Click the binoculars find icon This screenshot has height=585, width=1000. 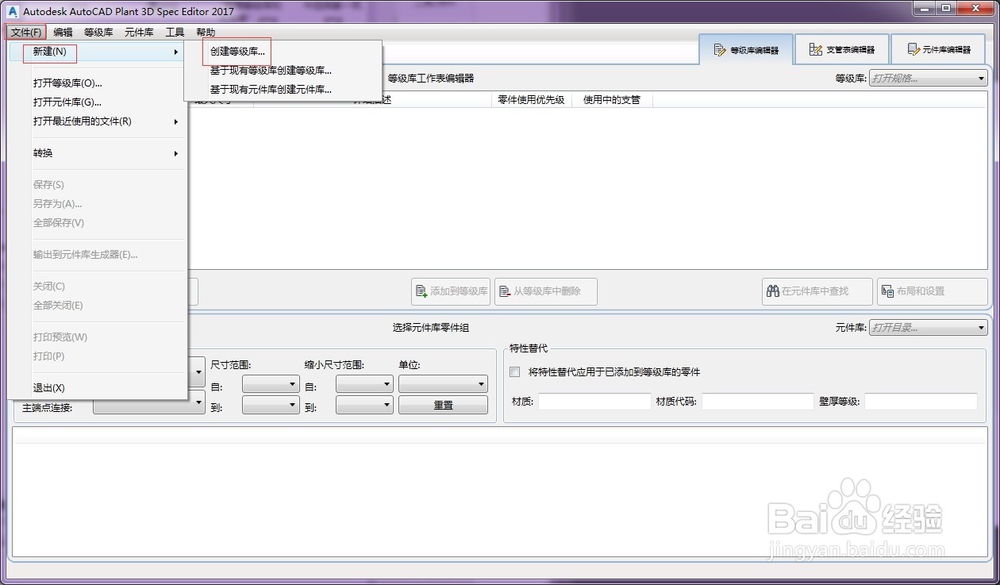coord(773,292)
